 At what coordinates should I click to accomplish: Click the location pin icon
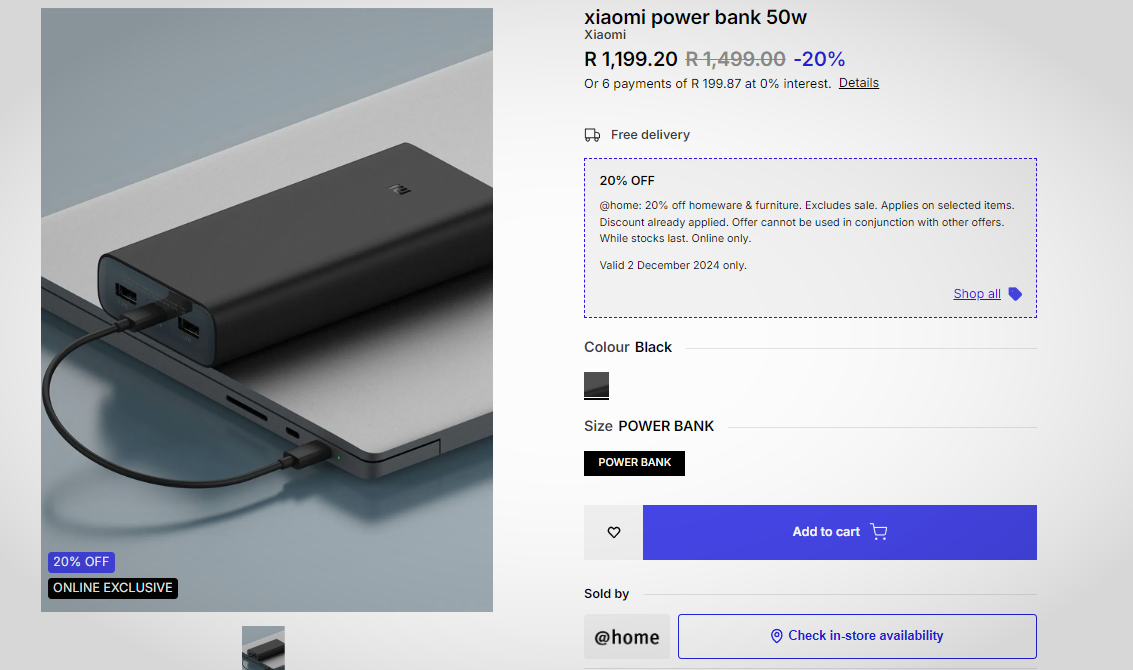tap(776, 636)
